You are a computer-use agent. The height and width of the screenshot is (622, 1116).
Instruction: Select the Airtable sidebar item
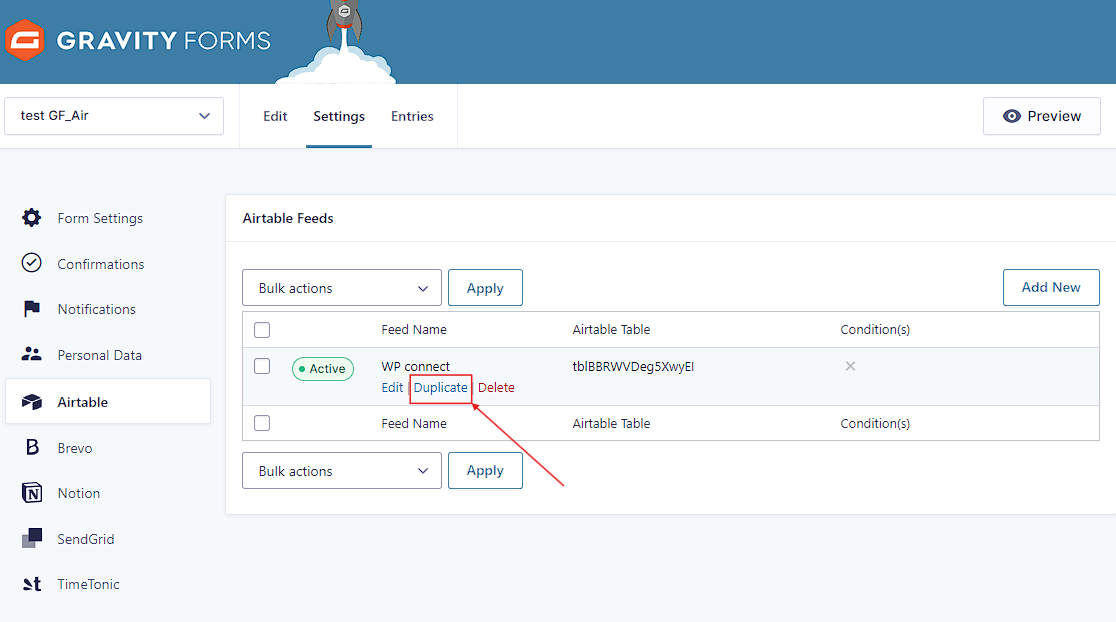point(107,401)
